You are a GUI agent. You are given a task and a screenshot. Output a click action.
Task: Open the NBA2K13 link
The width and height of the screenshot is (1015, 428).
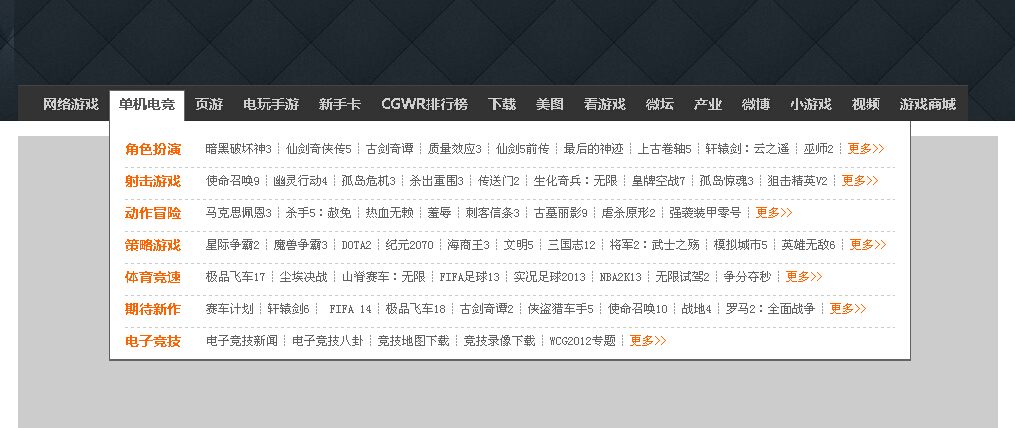(x=621, y=276)
